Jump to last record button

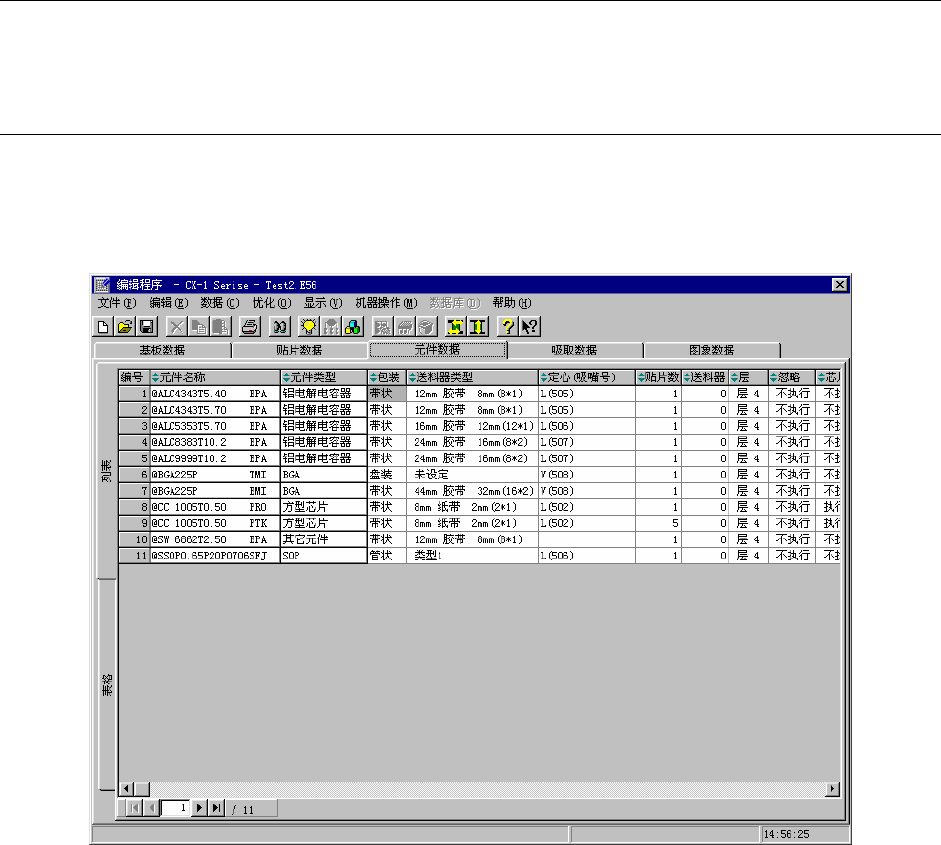coord(216,808)
